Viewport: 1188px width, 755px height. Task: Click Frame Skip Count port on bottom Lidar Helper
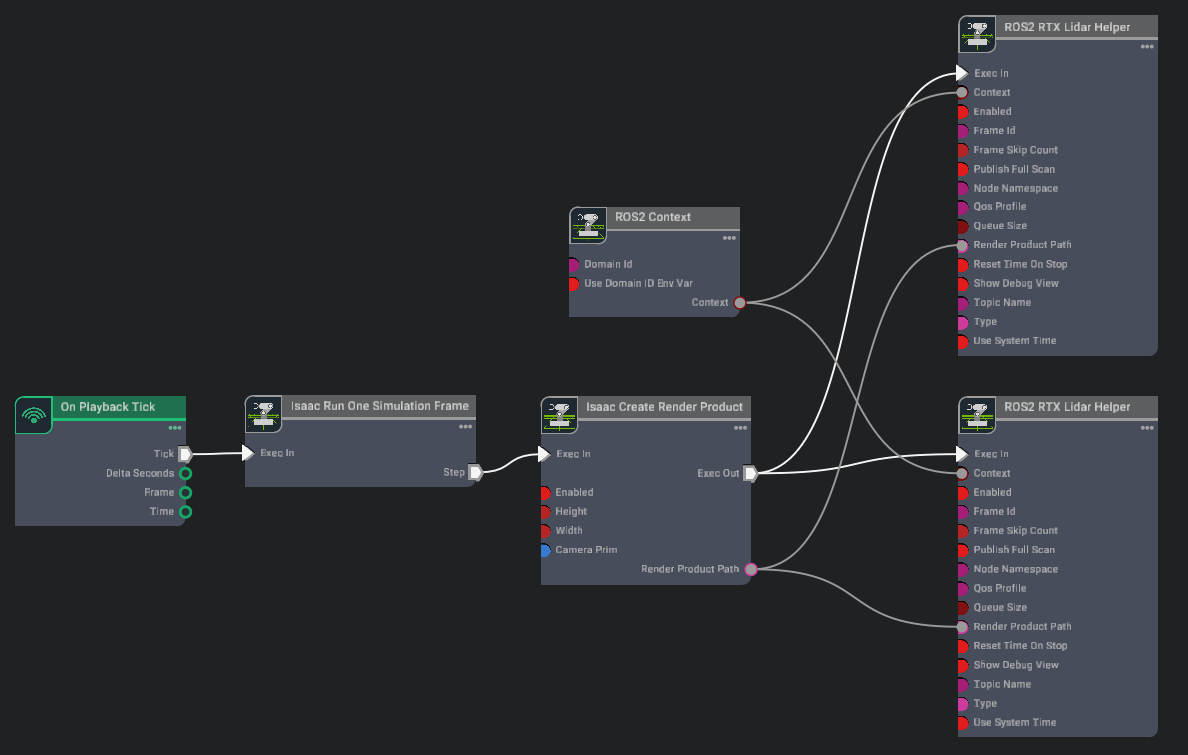[962, 531]
